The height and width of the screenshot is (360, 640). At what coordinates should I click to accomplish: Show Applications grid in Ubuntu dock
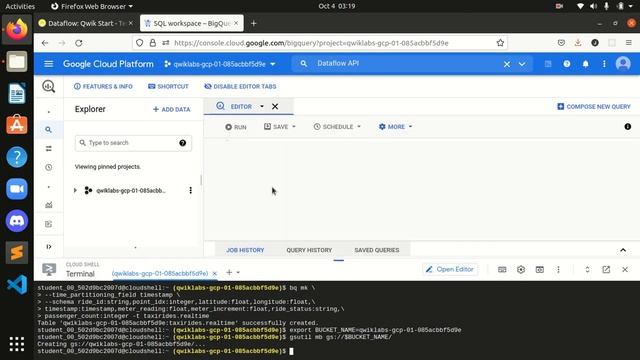click(17, 344)
